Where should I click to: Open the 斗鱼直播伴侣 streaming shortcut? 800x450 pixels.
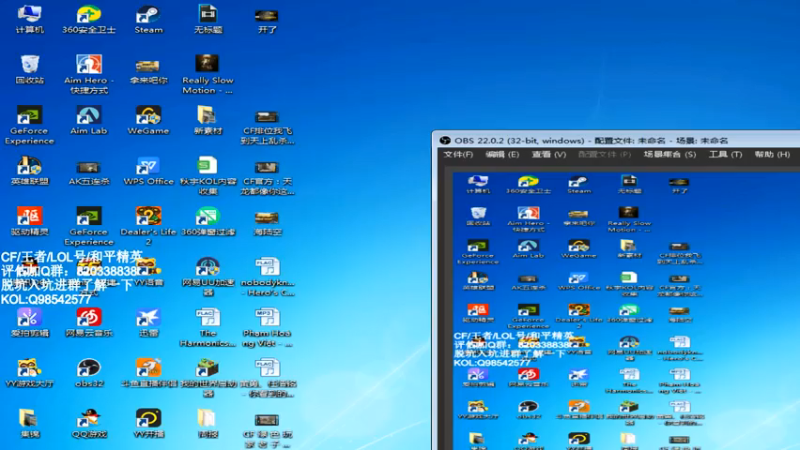pos(148,372)
